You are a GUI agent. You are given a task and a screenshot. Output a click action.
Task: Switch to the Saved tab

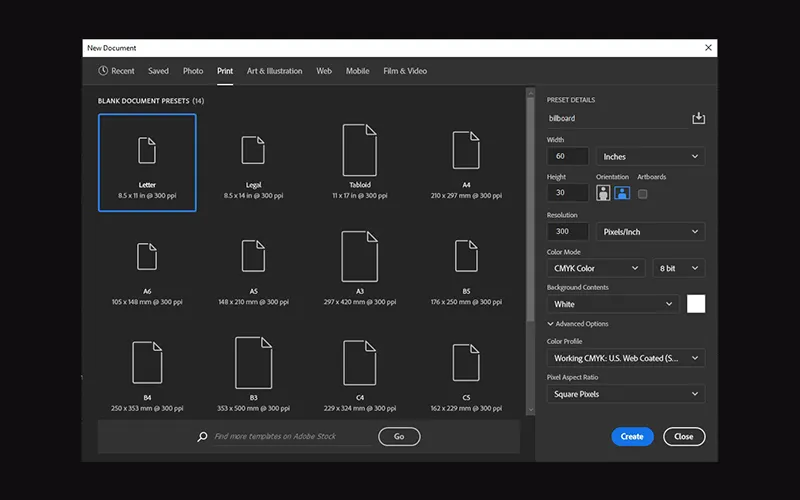click(158, 71)
